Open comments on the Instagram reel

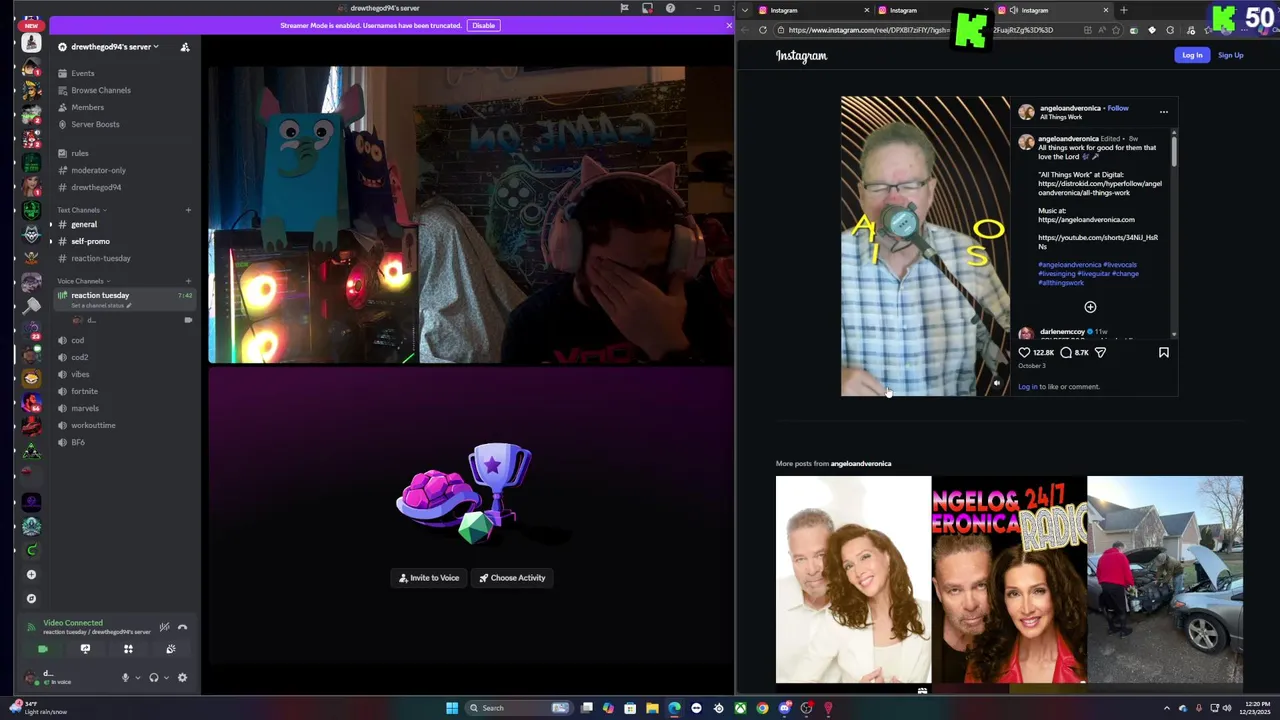click(x=1066, y=352)
